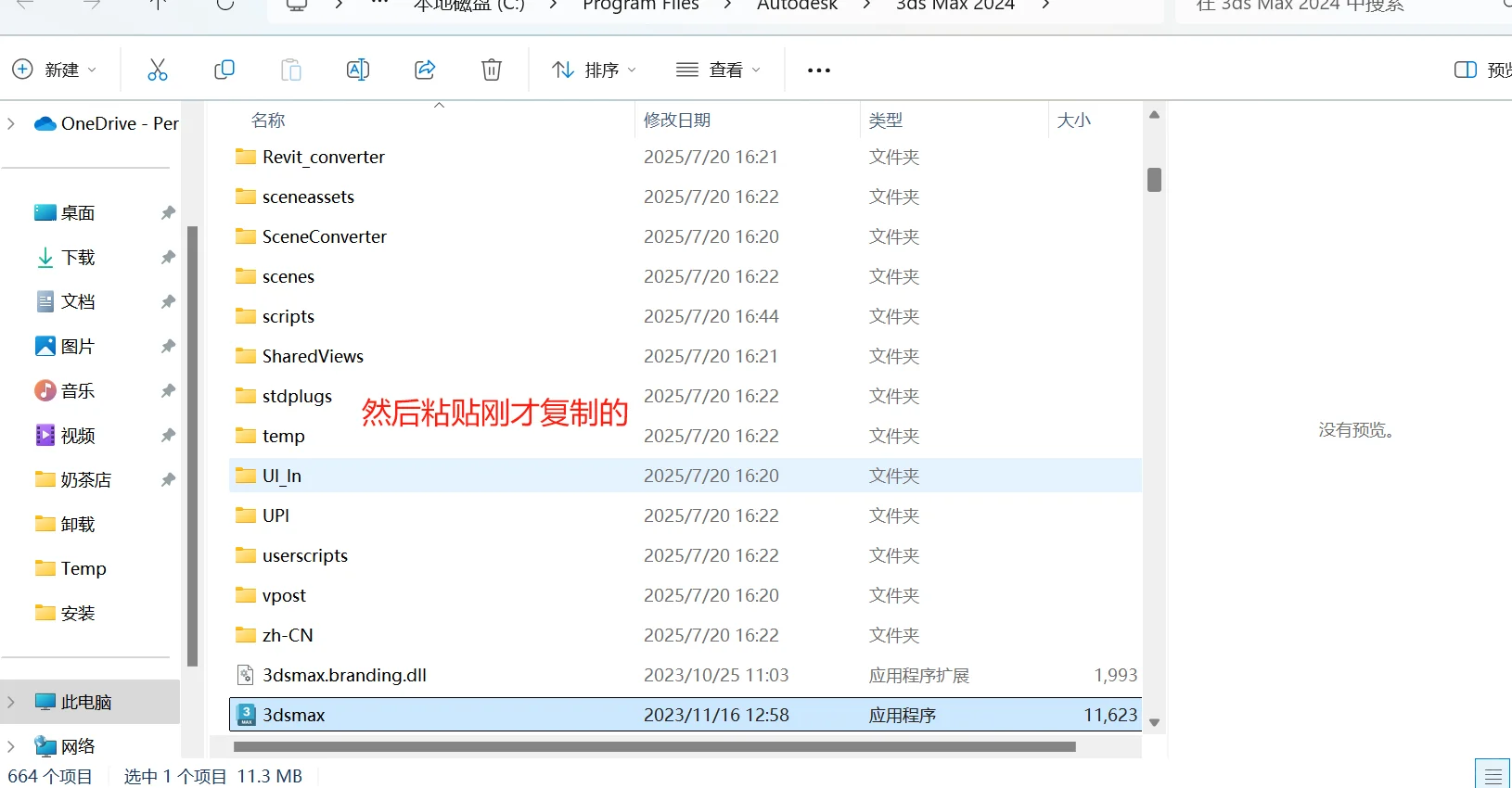Select the Revit_converter folder
Screen dimensions: 1512x788
click(685, 157)
